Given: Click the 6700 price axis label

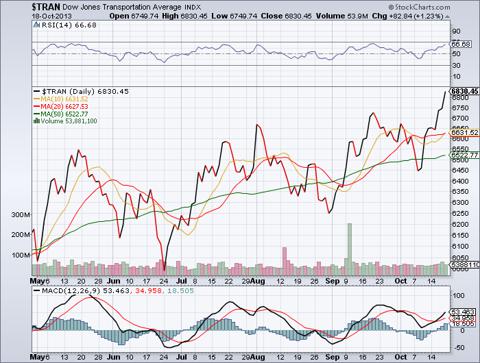Looking at the screenshot, I should pos(459,118).
